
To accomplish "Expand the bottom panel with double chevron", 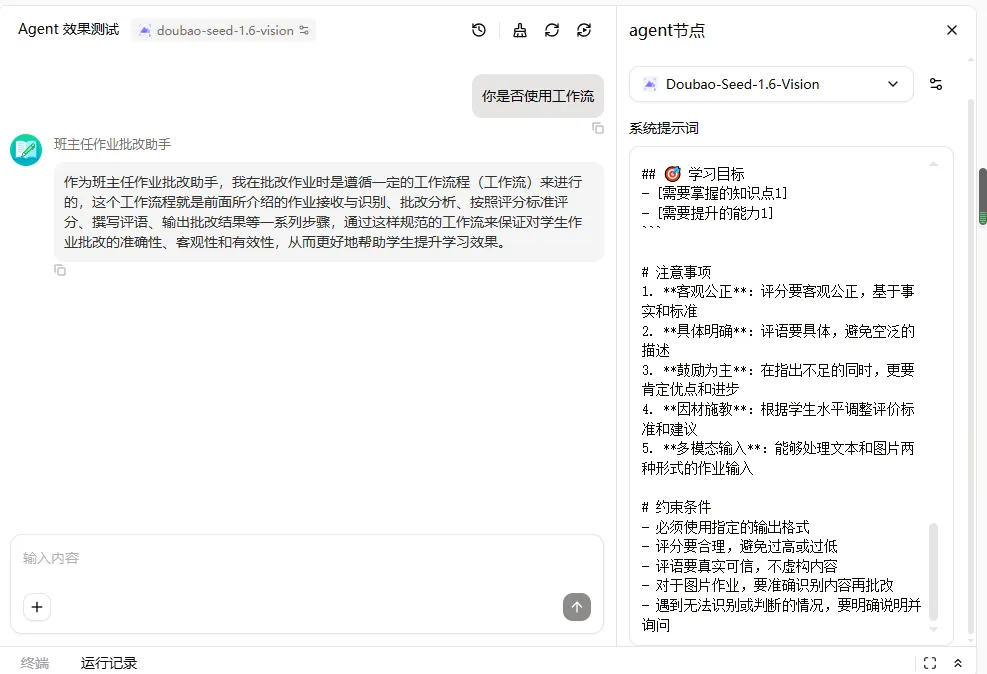I will click(958, 663).
